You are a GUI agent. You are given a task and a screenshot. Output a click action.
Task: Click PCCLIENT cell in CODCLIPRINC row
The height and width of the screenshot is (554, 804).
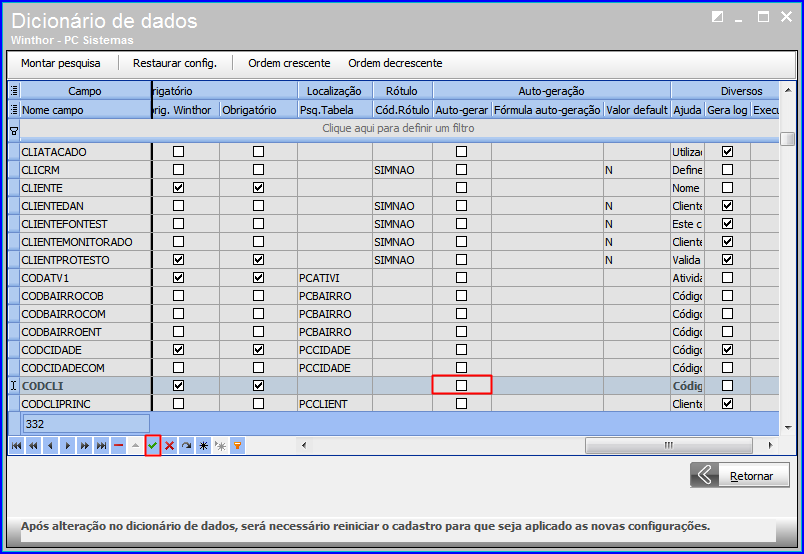click(x=335, y=404)
